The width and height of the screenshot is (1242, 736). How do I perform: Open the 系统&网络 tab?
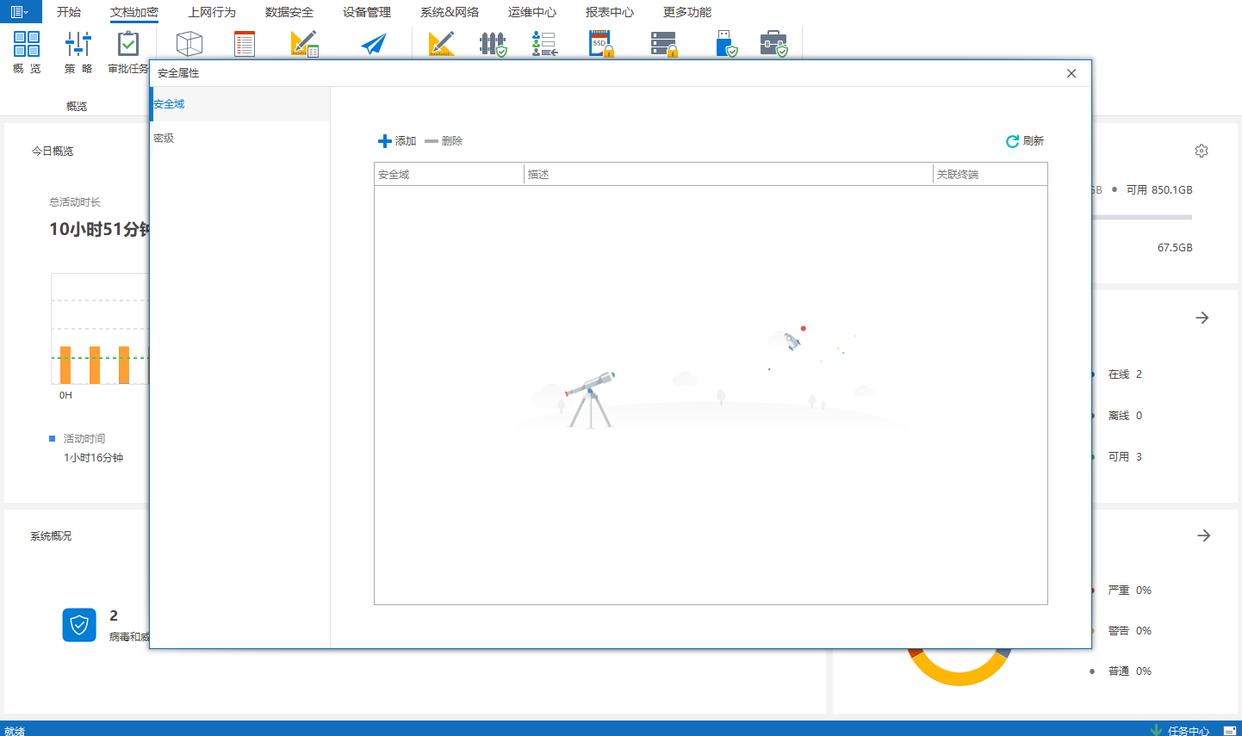click(x=449, y=12)
